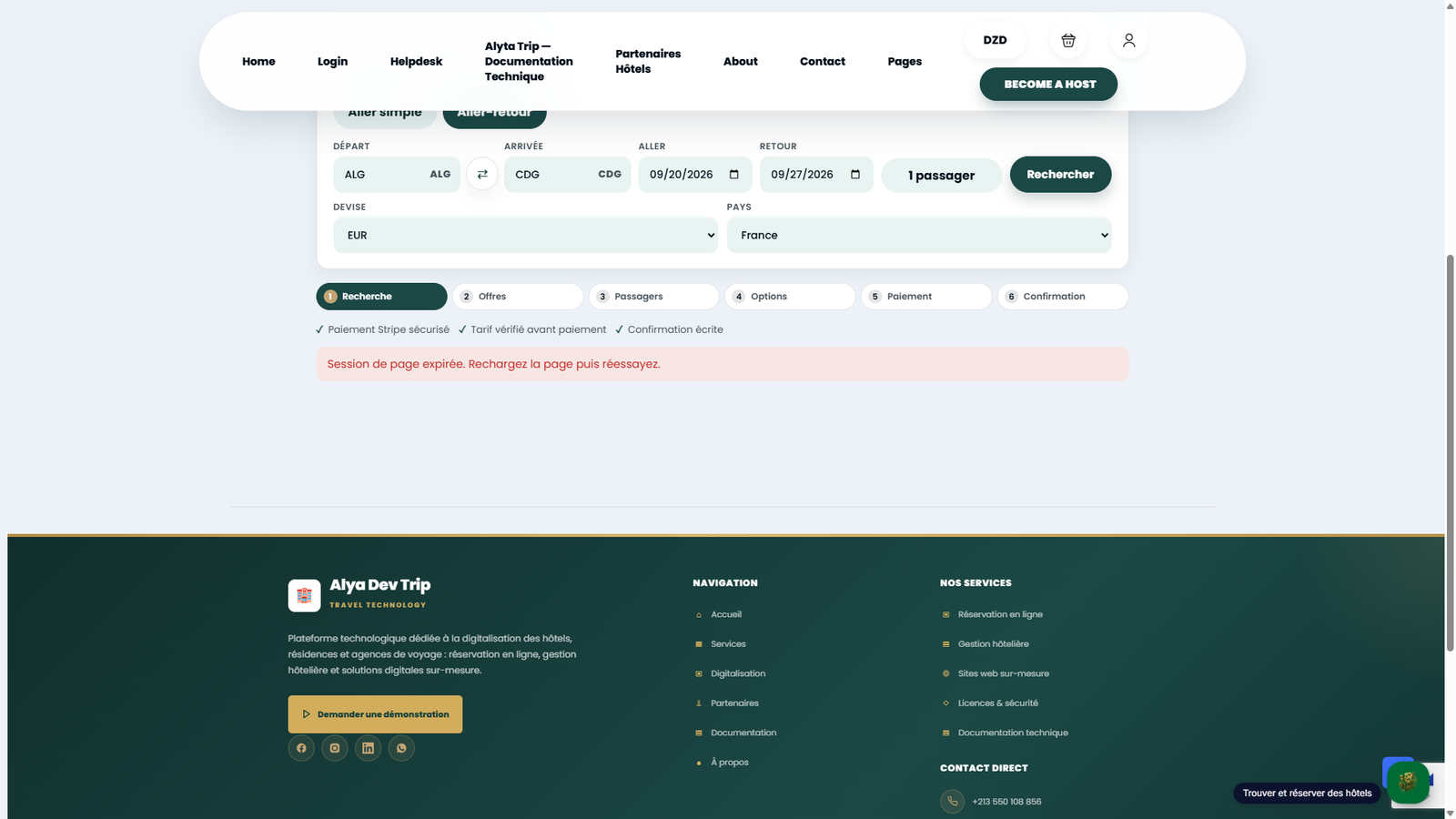
Task: Click the BECOME A HOST button
Action: coord(1048,84)
